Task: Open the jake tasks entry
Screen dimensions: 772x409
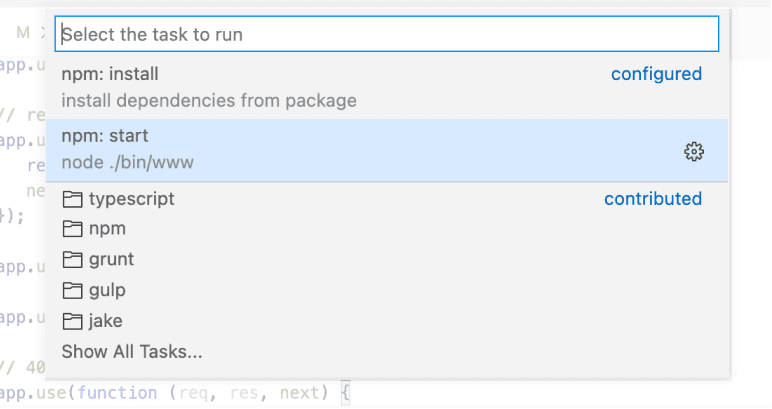Action: tap(106, 321)
